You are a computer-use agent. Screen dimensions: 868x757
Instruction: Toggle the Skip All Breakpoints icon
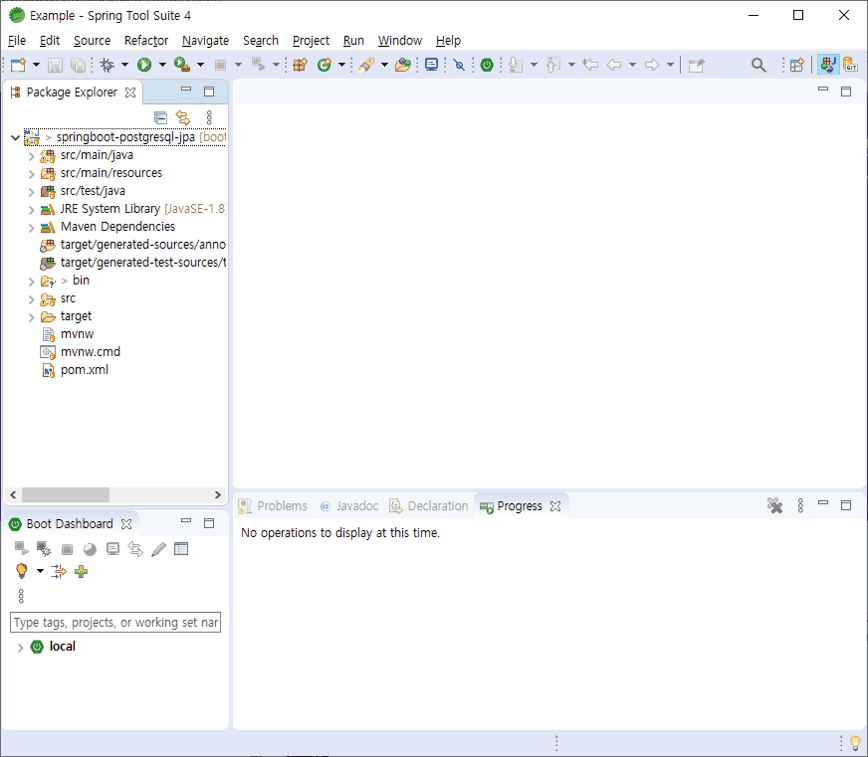[459, 65]
